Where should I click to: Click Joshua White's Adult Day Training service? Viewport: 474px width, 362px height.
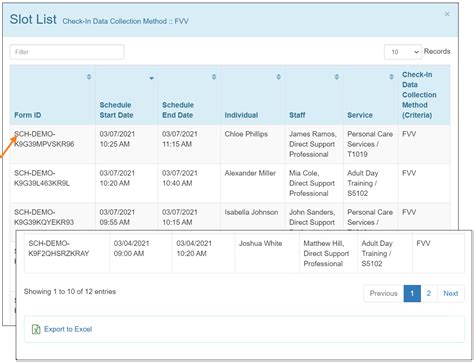(377, 253)
